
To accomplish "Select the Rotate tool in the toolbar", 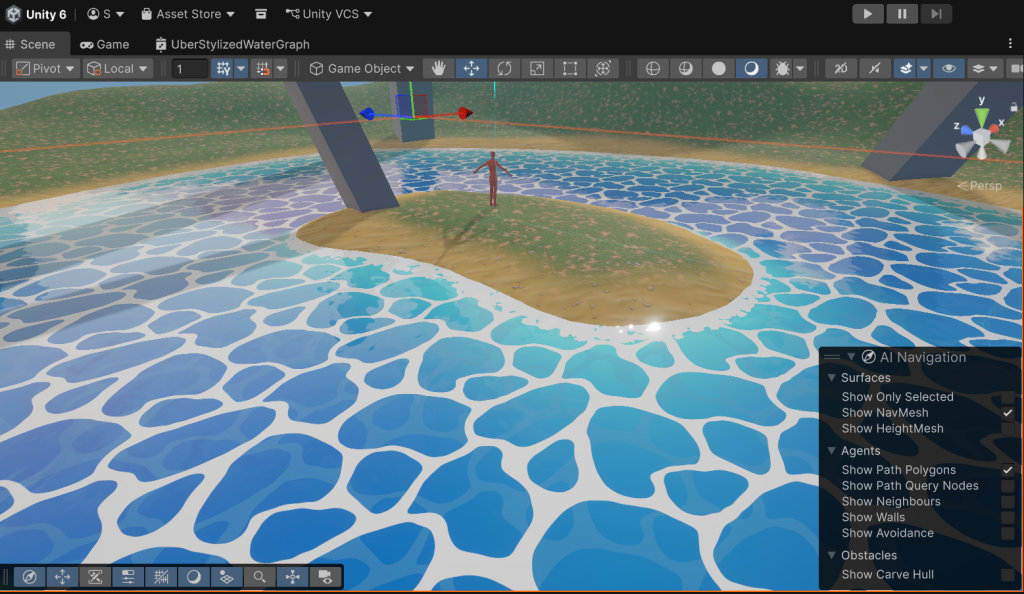I will point(504,69).
